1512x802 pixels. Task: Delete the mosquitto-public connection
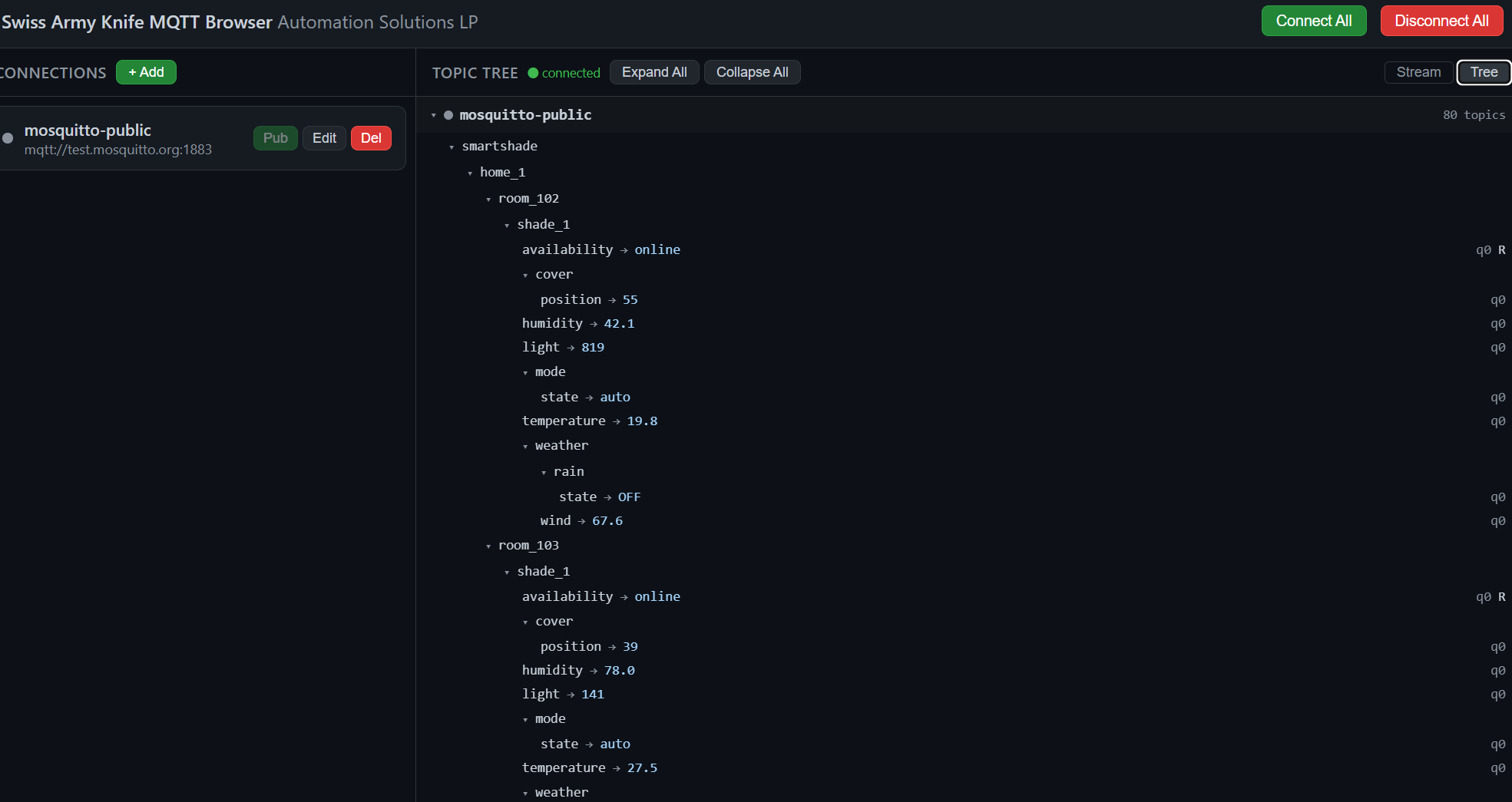(x=371, y=138)
